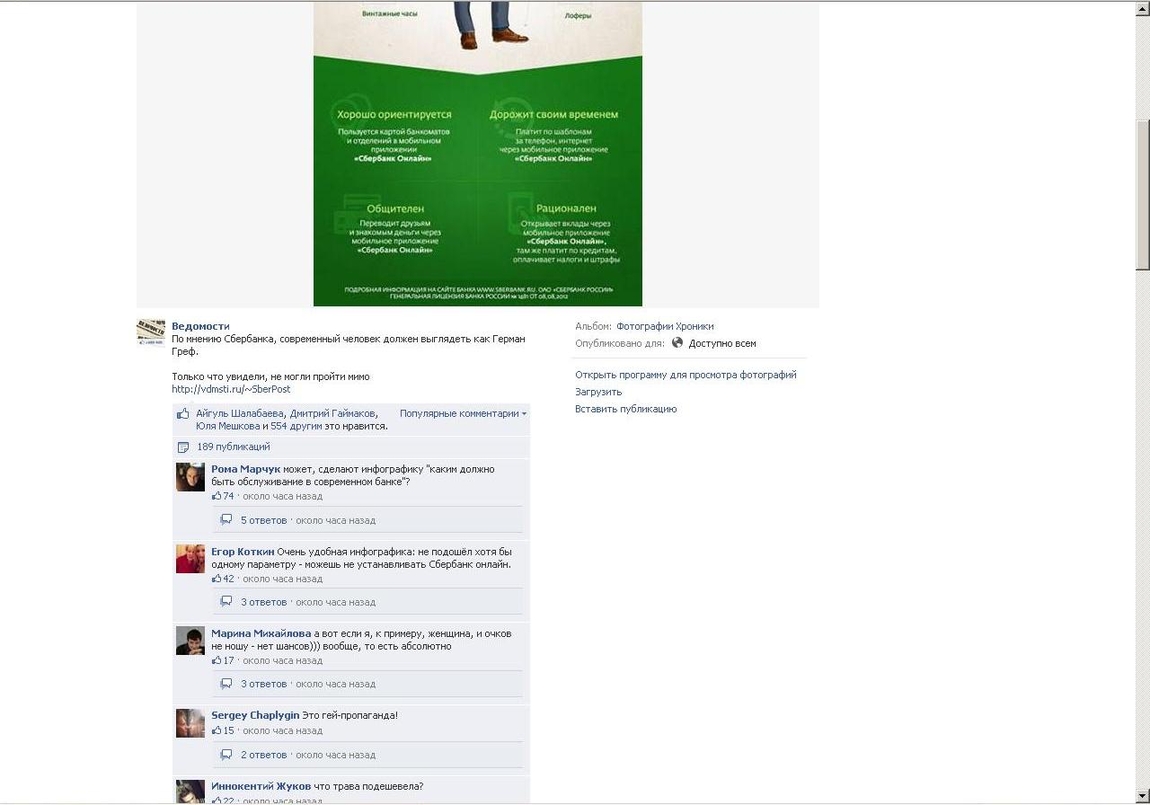Click the Sberbank infographic photo
The image size is (1150, 805).
tap(477, 153)
